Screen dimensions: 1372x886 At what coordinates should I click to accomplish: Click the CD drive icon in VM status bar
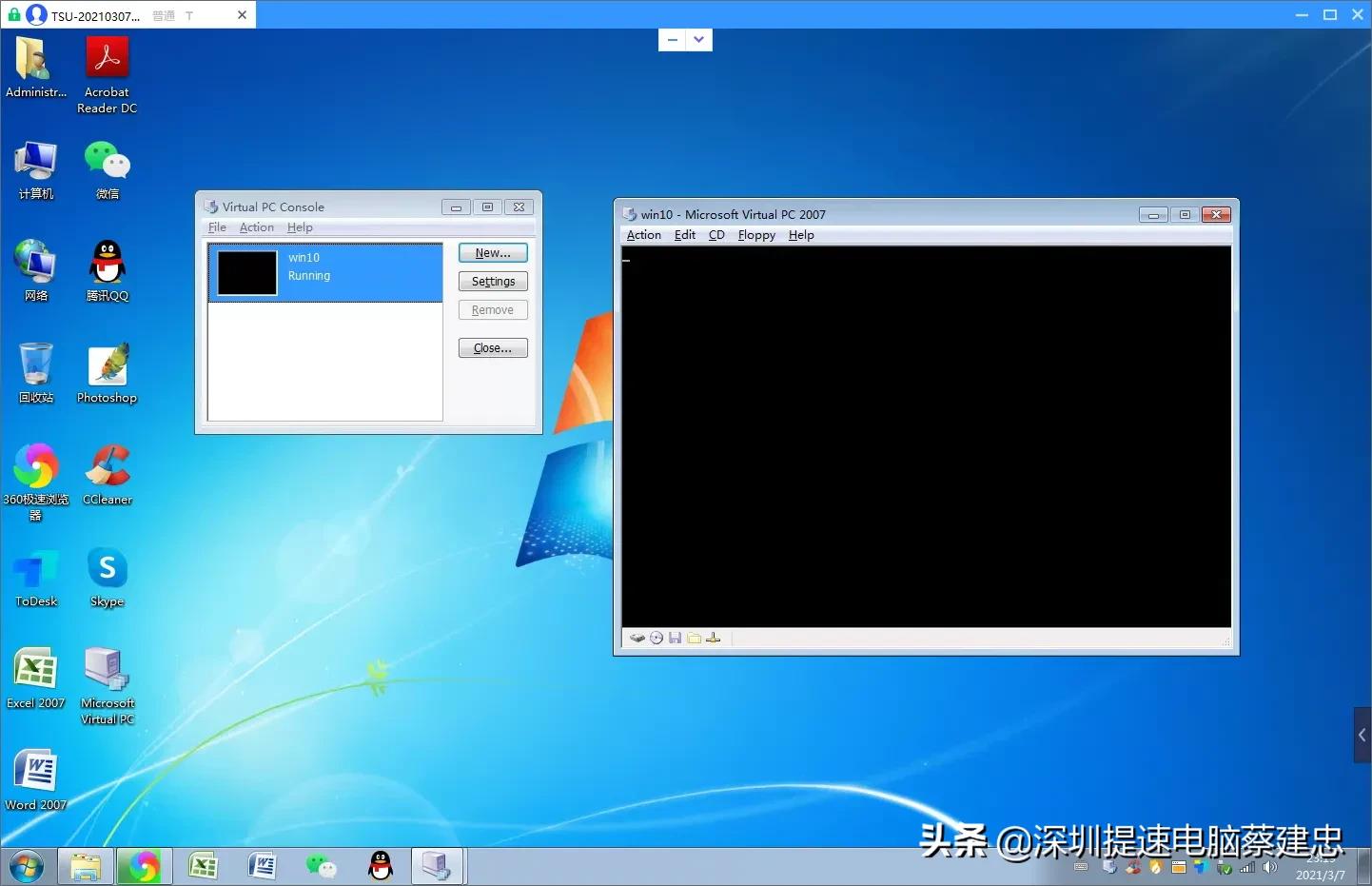tap(657, 639)
